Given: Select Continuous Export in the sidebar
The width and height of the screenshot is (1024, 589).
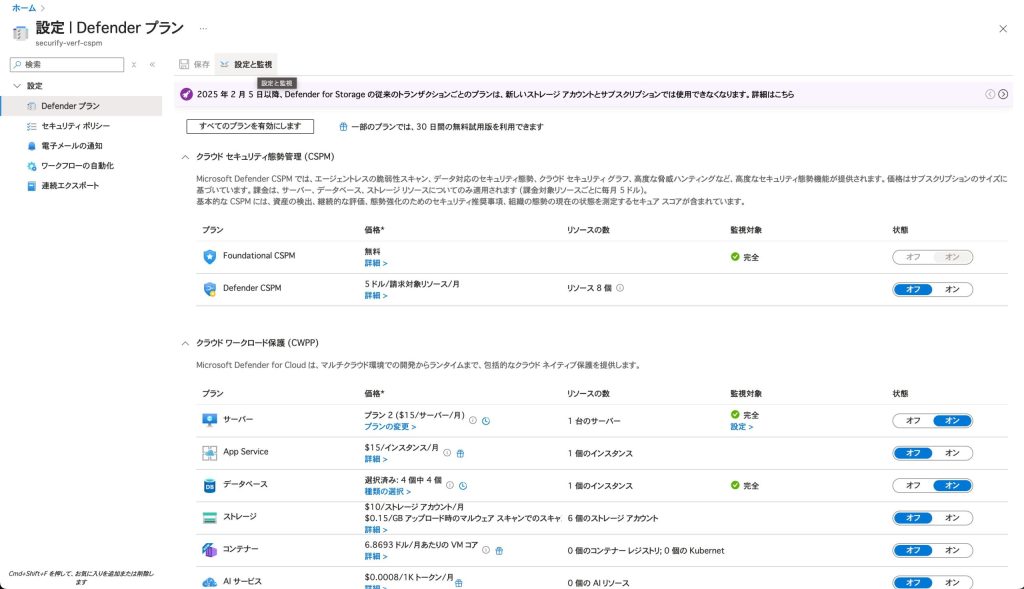Looking at the screenshot, I should [x=70, y=186].
